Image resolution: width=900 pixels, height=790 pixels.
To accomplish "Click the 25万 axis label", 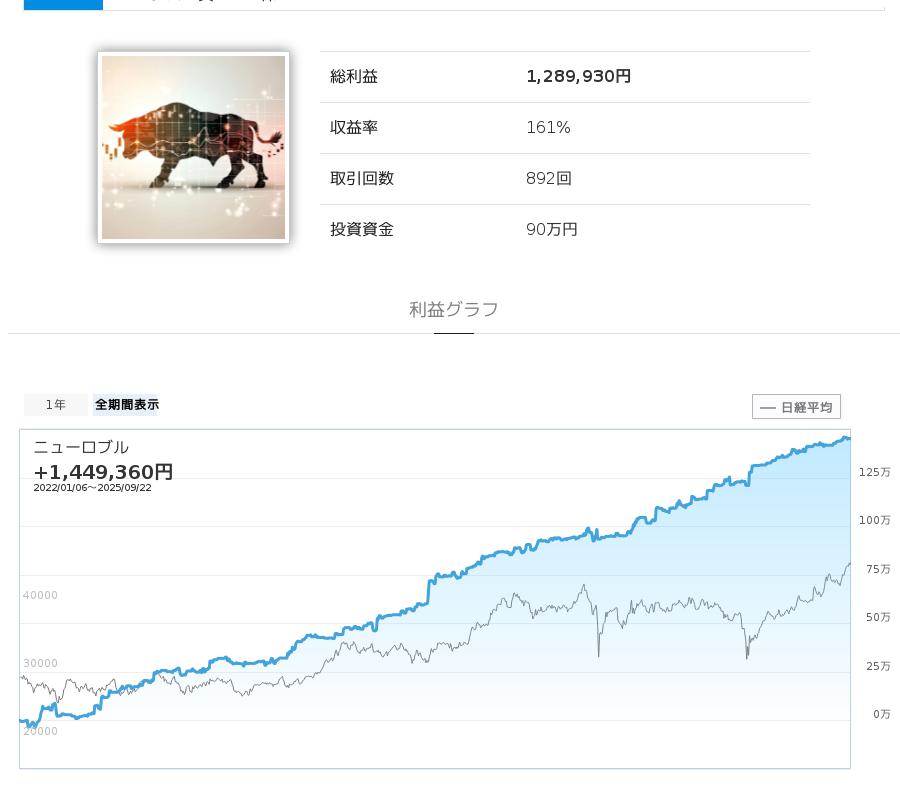I will coord(878,666).
